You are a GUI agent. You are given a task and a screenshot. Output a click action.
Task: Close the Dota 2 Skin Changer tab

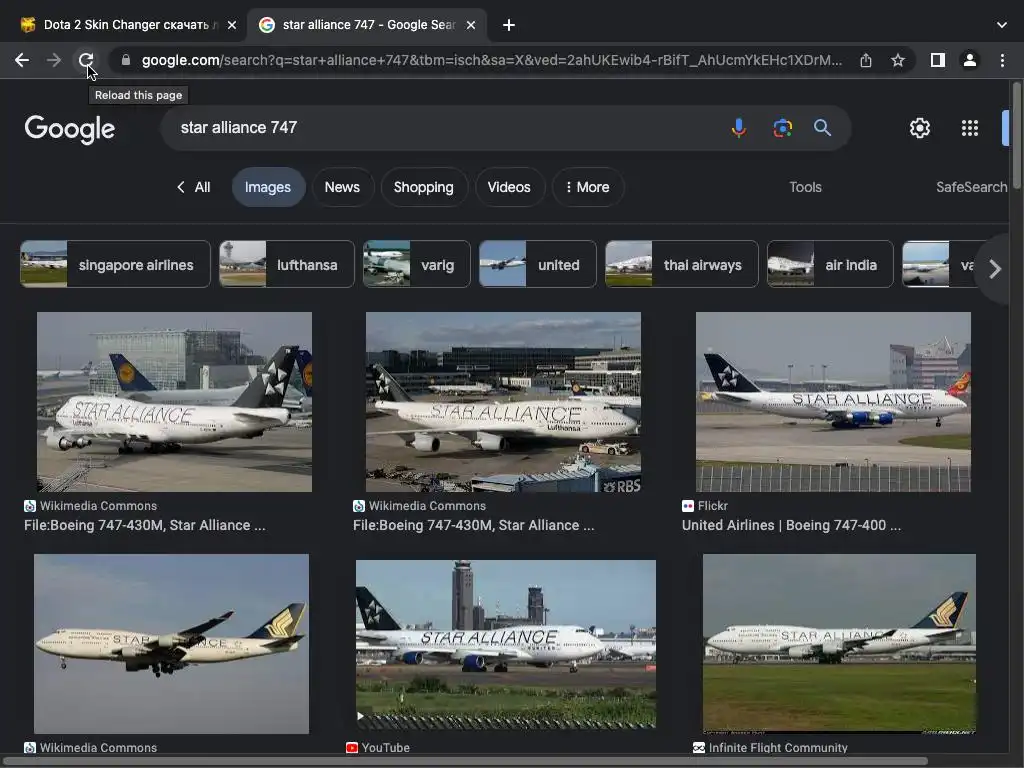click(x=232, y=25)
